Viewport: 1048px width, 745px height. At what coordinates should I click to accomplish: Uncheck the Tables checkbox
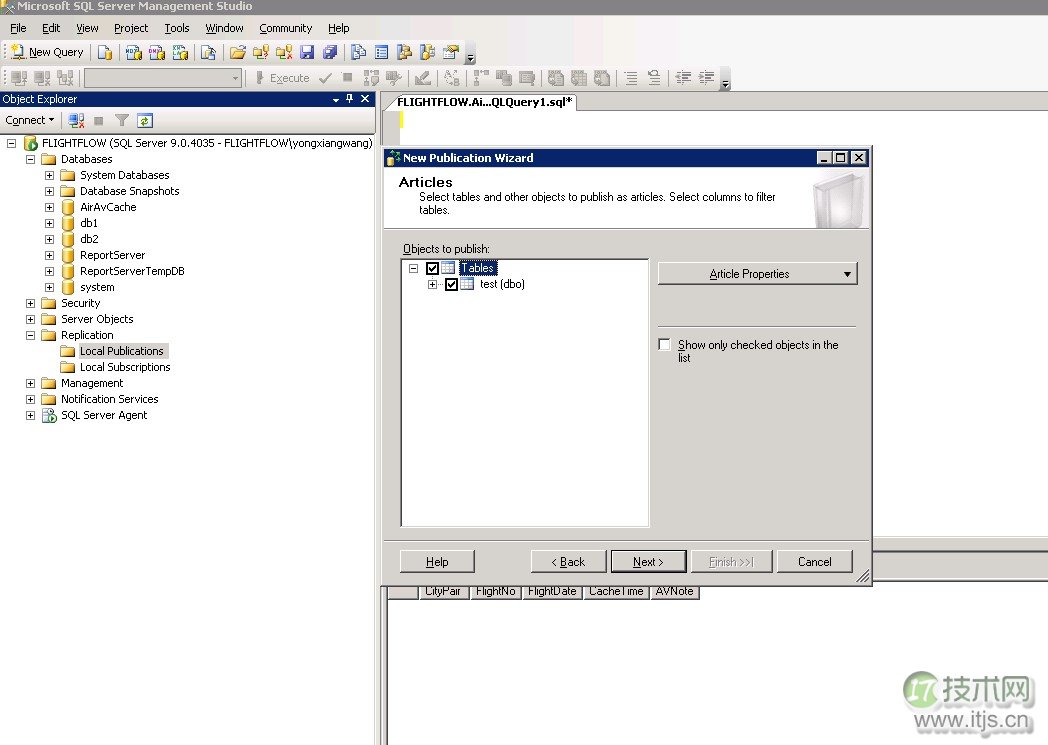(432, 268)
